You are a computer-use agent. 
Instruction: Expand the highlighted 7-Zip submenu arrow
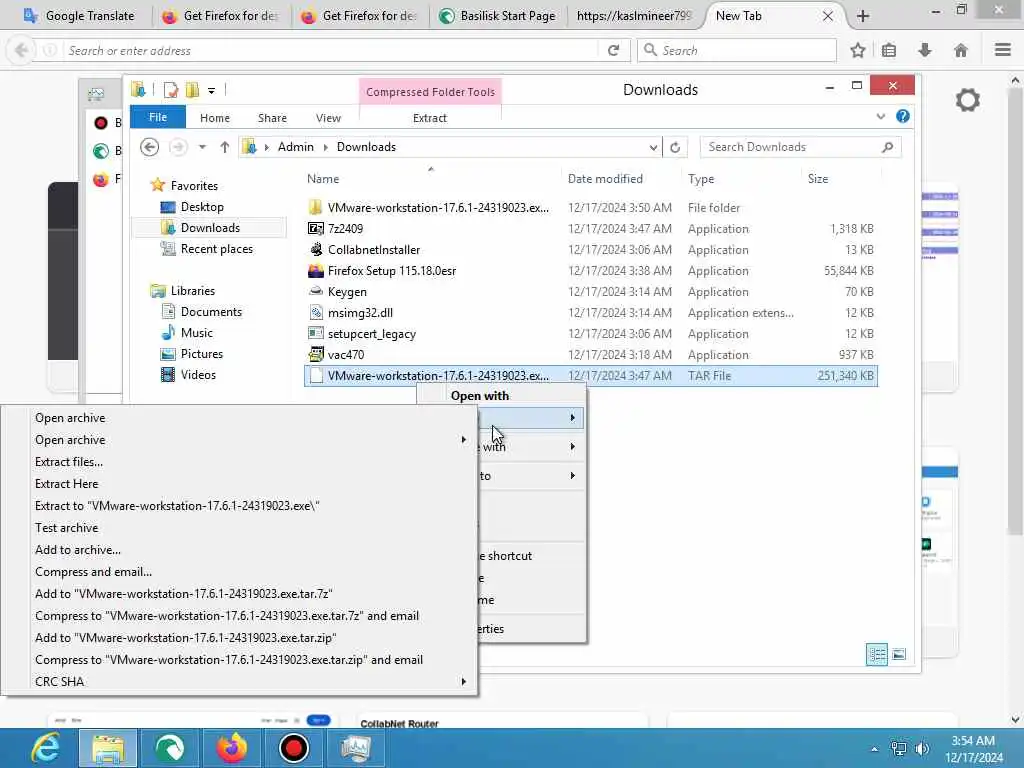[573, 417]
